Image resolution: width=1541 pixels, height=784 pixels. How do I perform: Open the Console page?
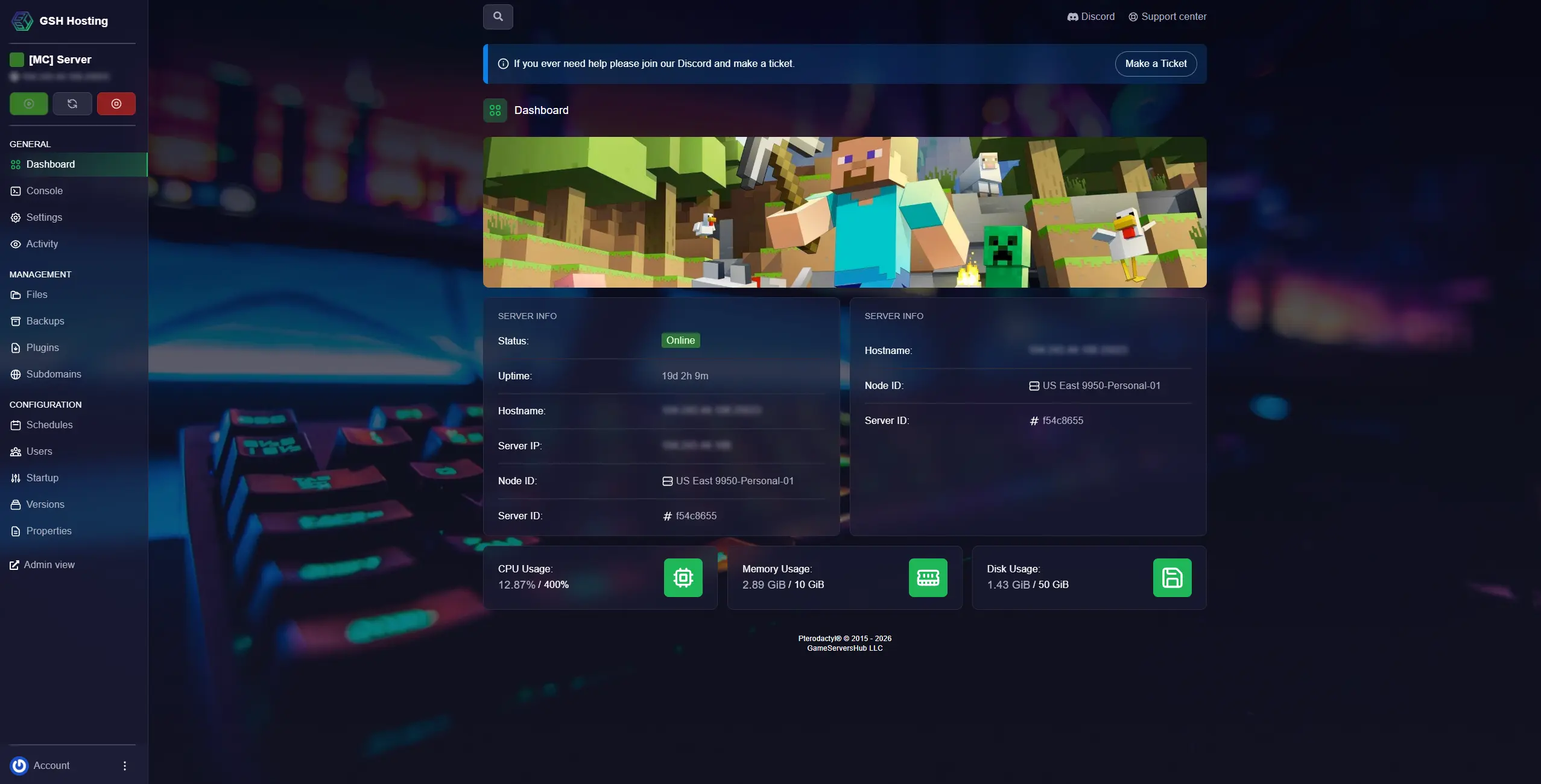pos(44,191)
